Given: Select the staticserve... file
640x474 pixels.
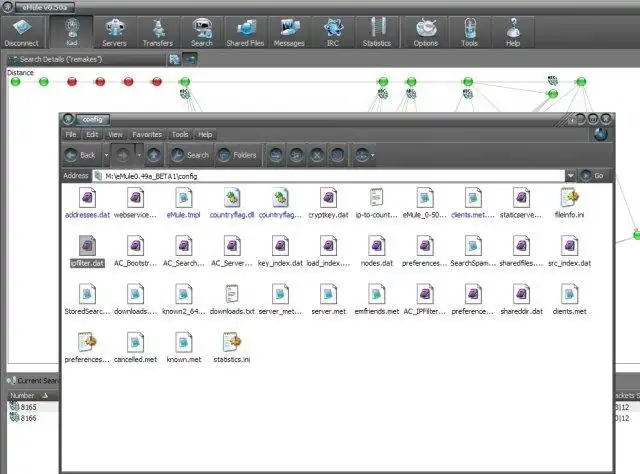Looking at the screenshot, I should click(x=521, y=203).
